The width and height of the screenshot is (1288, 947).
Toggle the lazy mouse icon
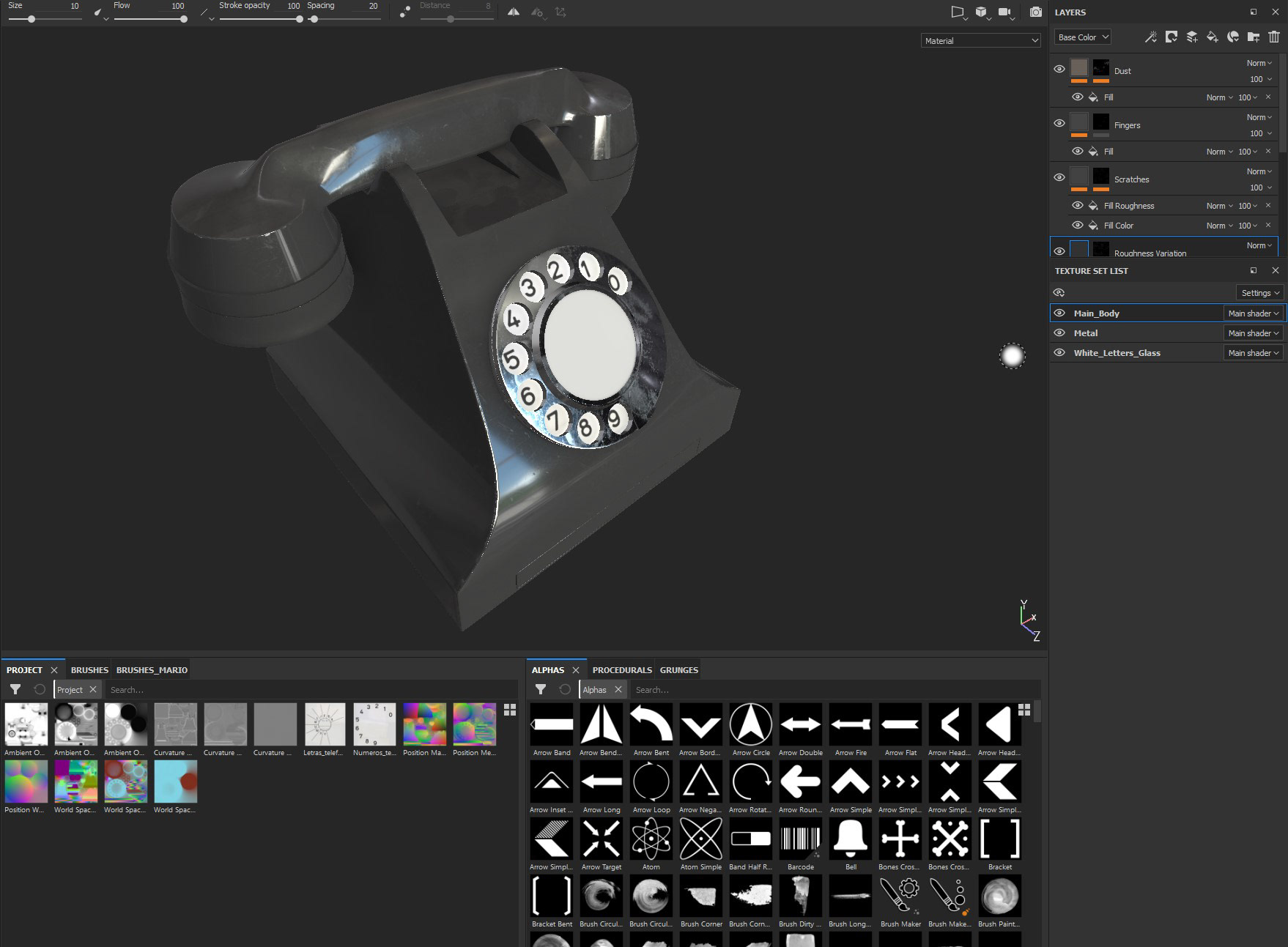tap(405, 12)
